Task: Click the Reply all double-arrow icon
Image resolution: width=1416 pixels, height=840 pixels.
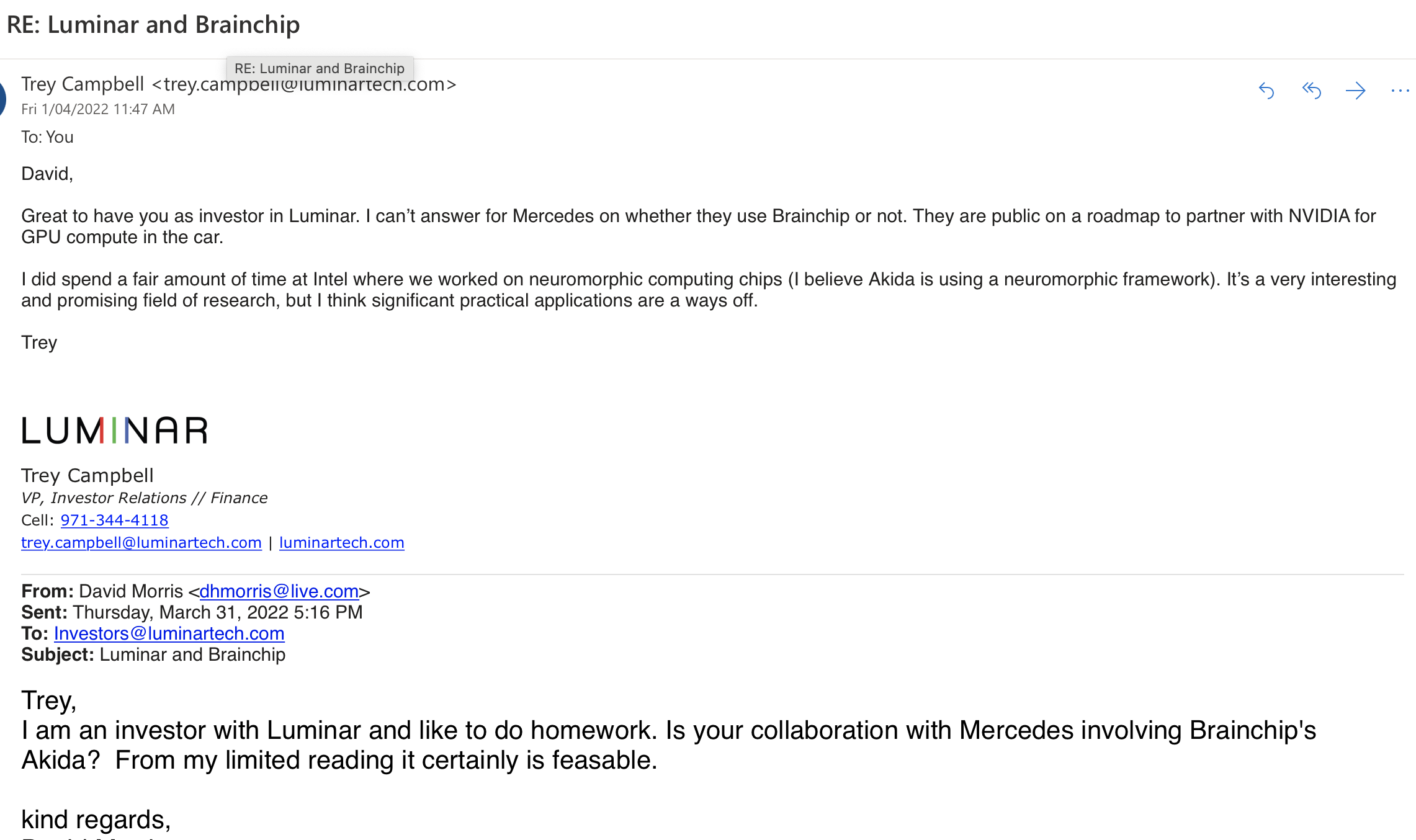Action: coord(1311,91)
